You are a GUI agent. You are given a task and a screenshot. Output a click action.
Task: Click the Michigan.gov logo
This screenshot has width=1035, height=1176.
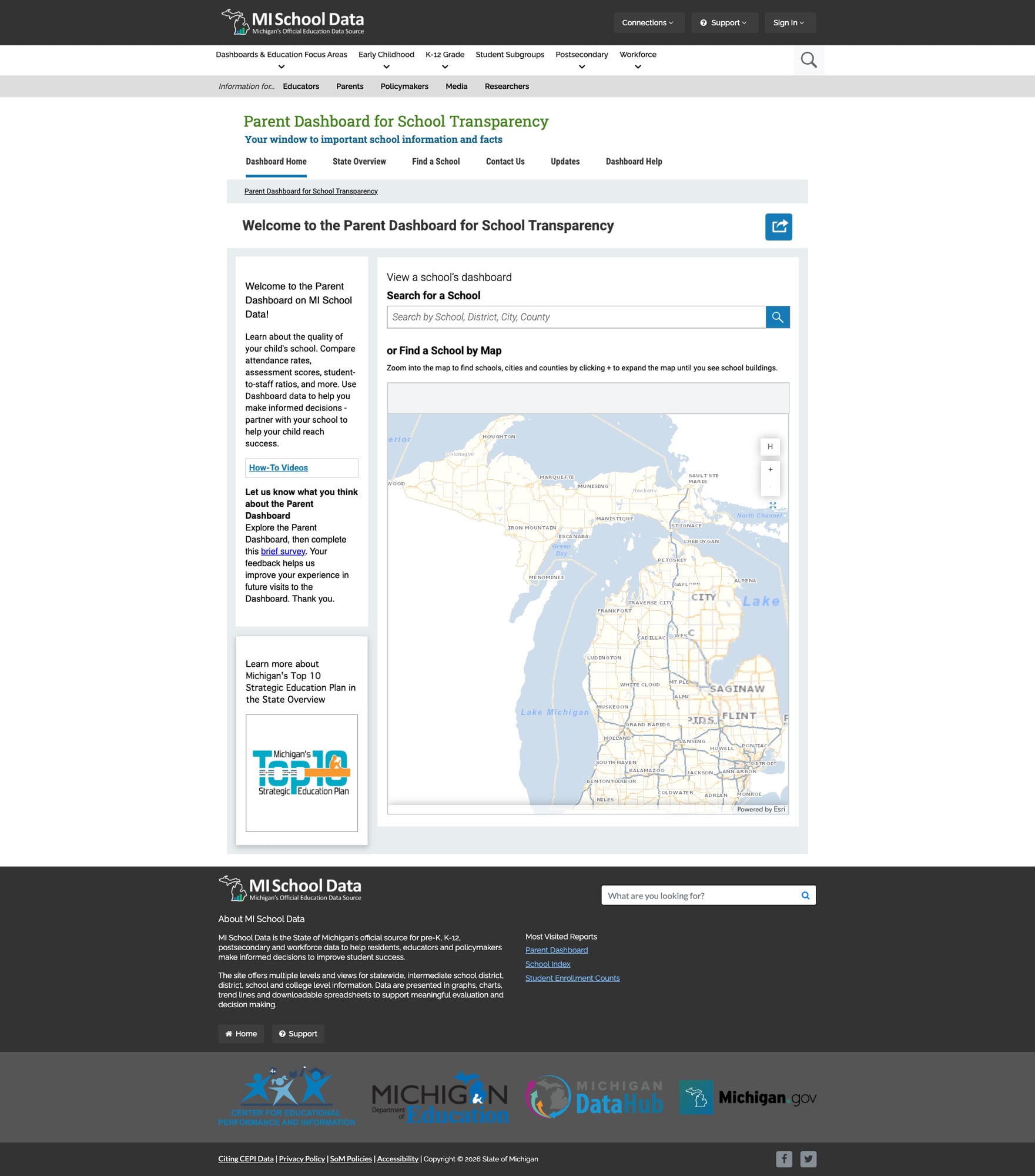748,1097
